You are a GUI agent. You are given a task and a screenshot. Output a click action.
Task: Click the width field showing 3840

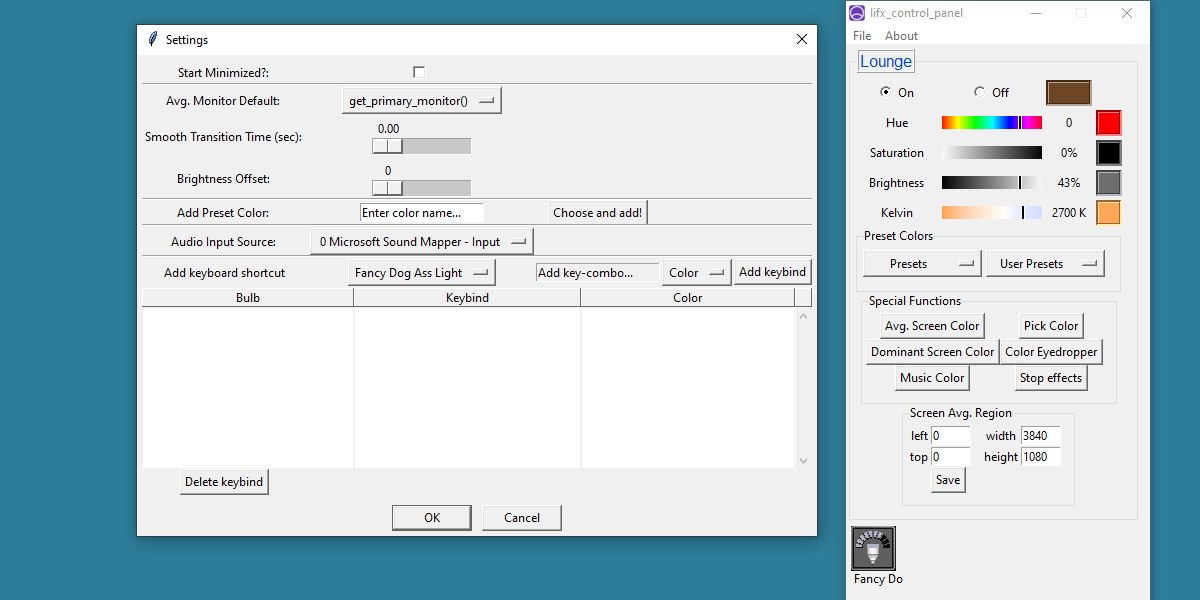1041,436
